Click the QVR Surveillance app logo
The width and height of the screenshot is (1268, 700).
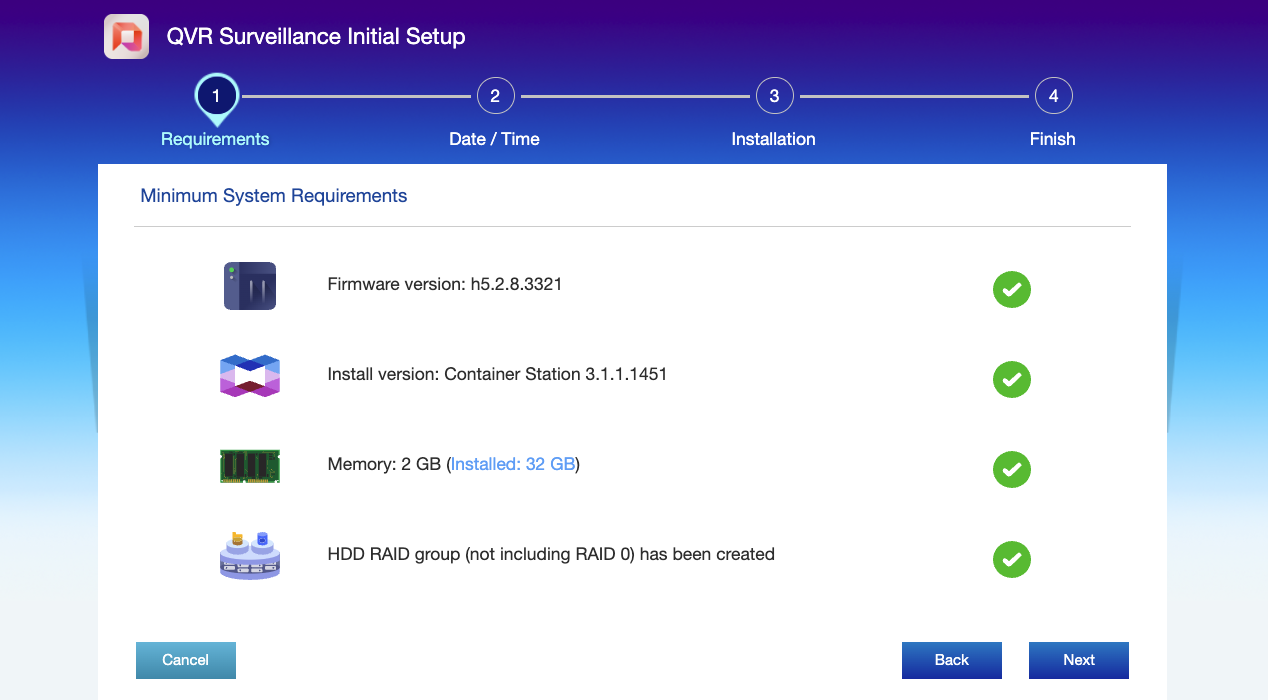click(127, 37)
